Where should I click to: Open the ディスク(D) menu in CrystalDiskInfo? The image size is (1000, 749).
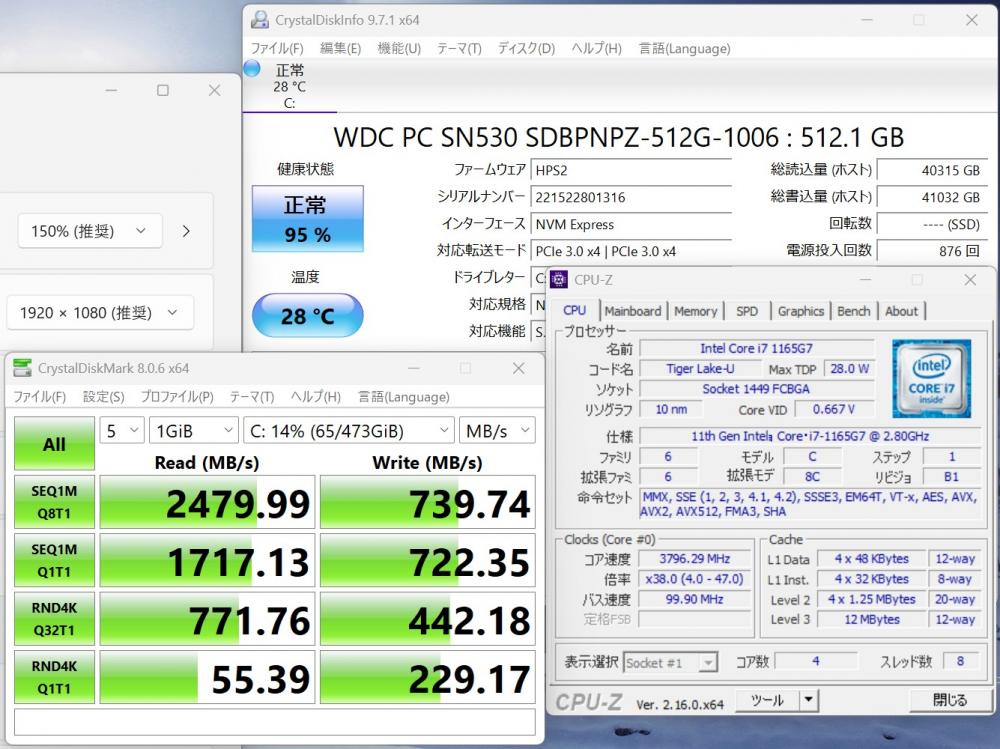pos(526,48)
